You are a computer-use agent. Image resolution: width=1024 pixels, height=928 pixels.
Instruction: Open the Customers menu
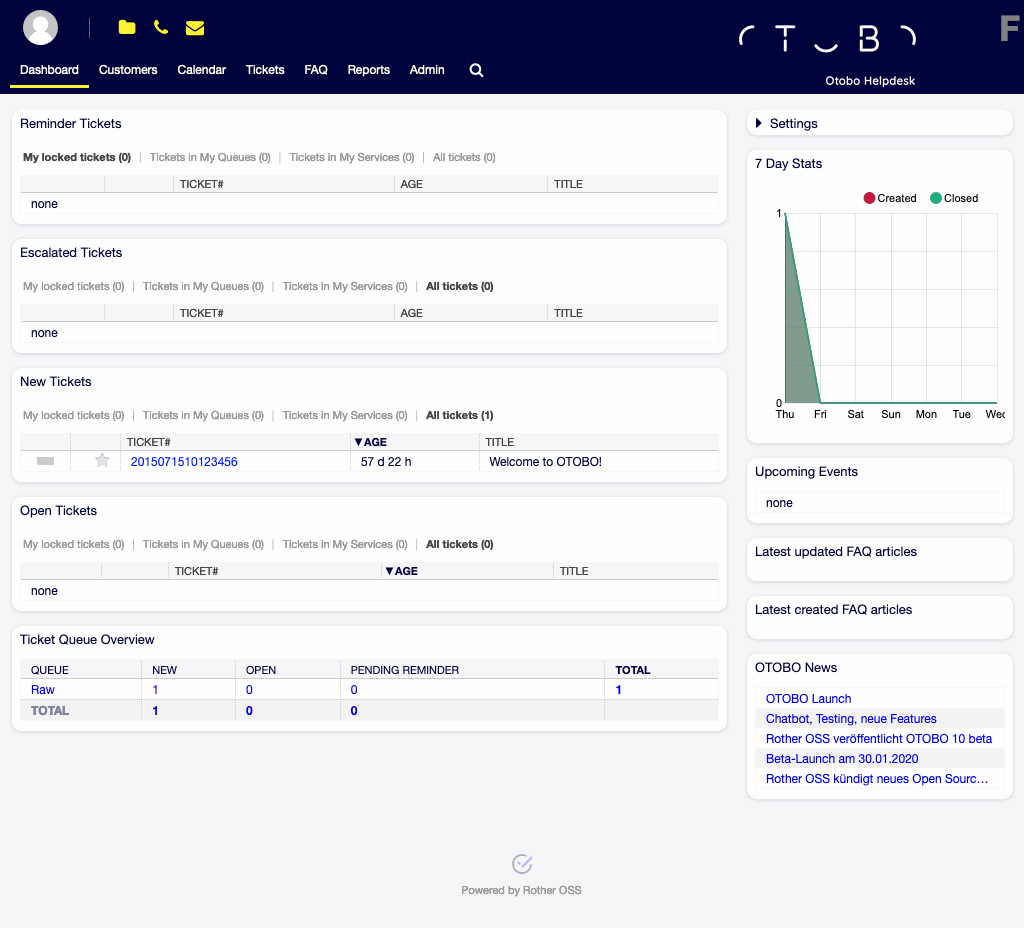[128, 70]
